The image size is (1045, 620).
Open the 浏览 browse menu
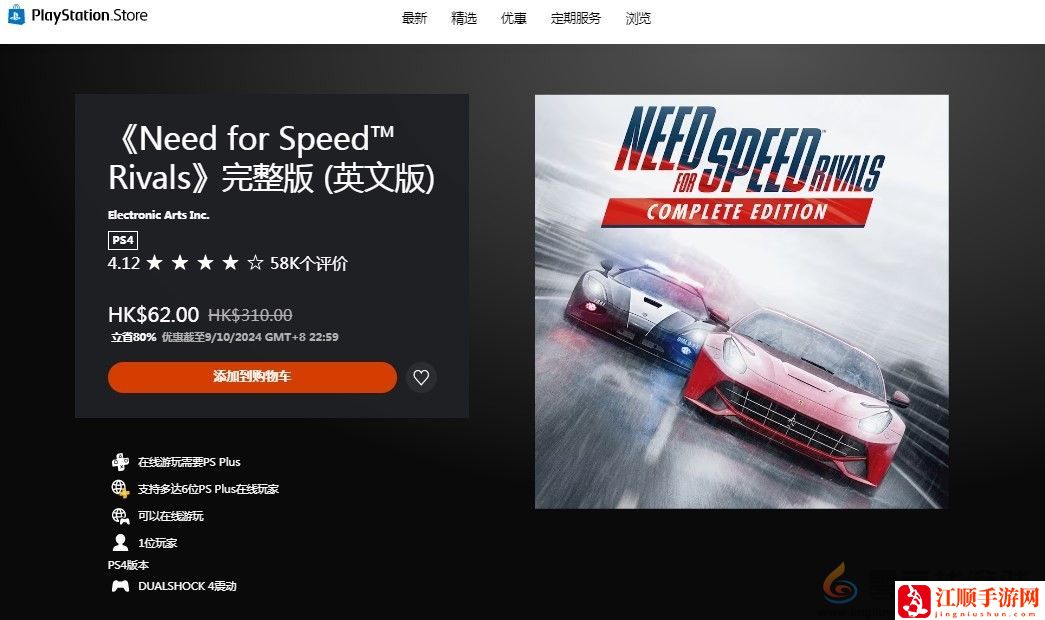pyautogui.click(x=638, y=19)
